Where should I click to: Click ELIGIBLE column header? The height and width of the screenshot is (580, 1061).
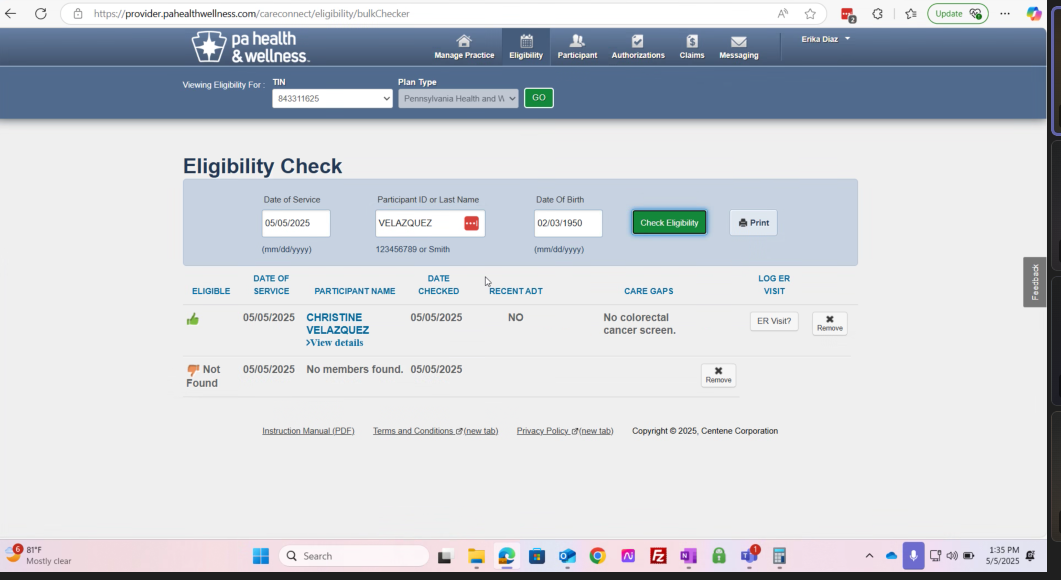(211, 291)
